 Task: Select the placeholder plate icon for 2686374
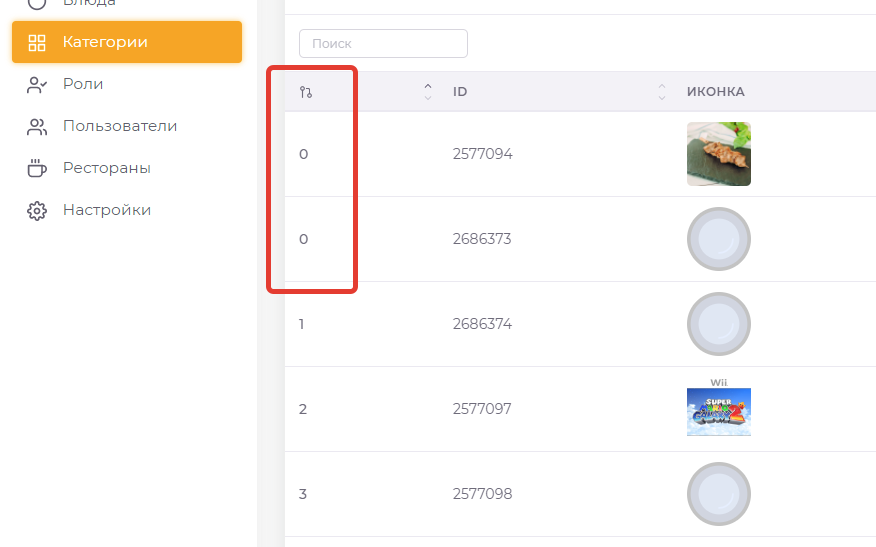pyautogui.click(x=719, y=324)
